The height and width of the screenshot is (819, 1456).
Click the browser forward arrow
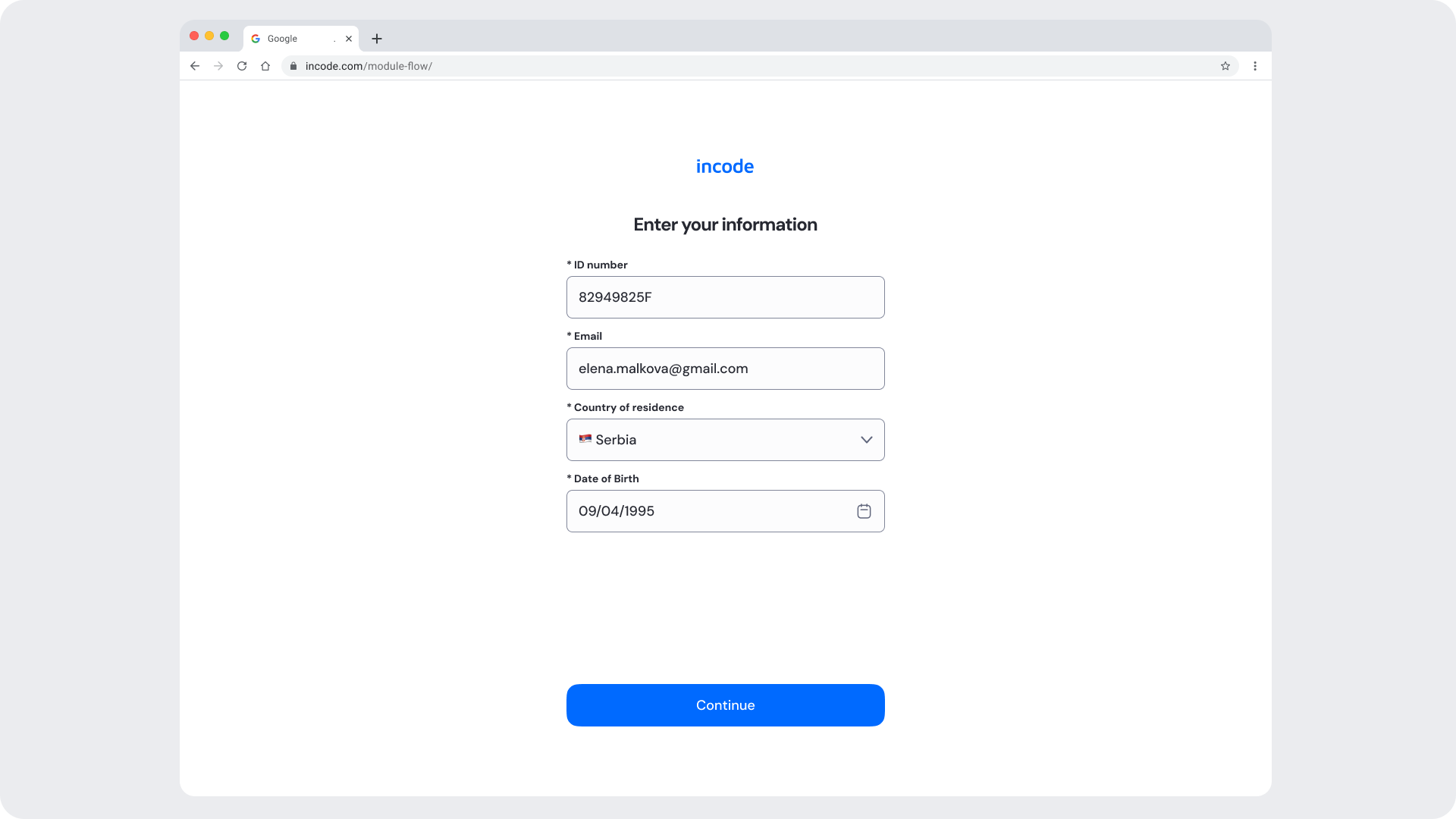coord(218,66)
